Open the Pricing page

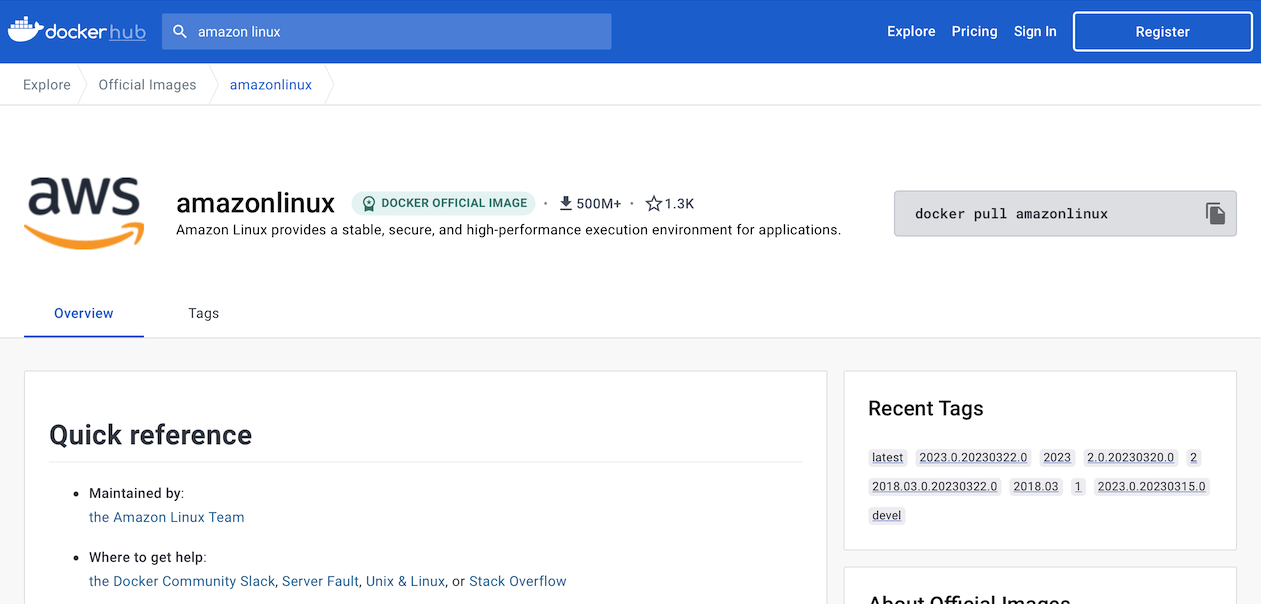click(974, 32)
